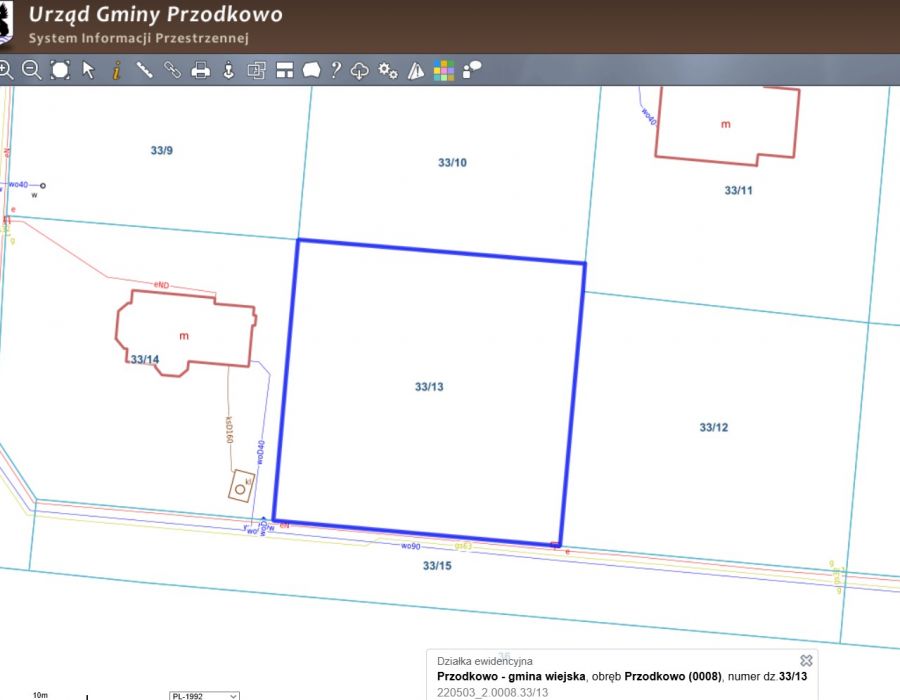
Task: Click the parcel label 33/12
Action: coord(713,428)
